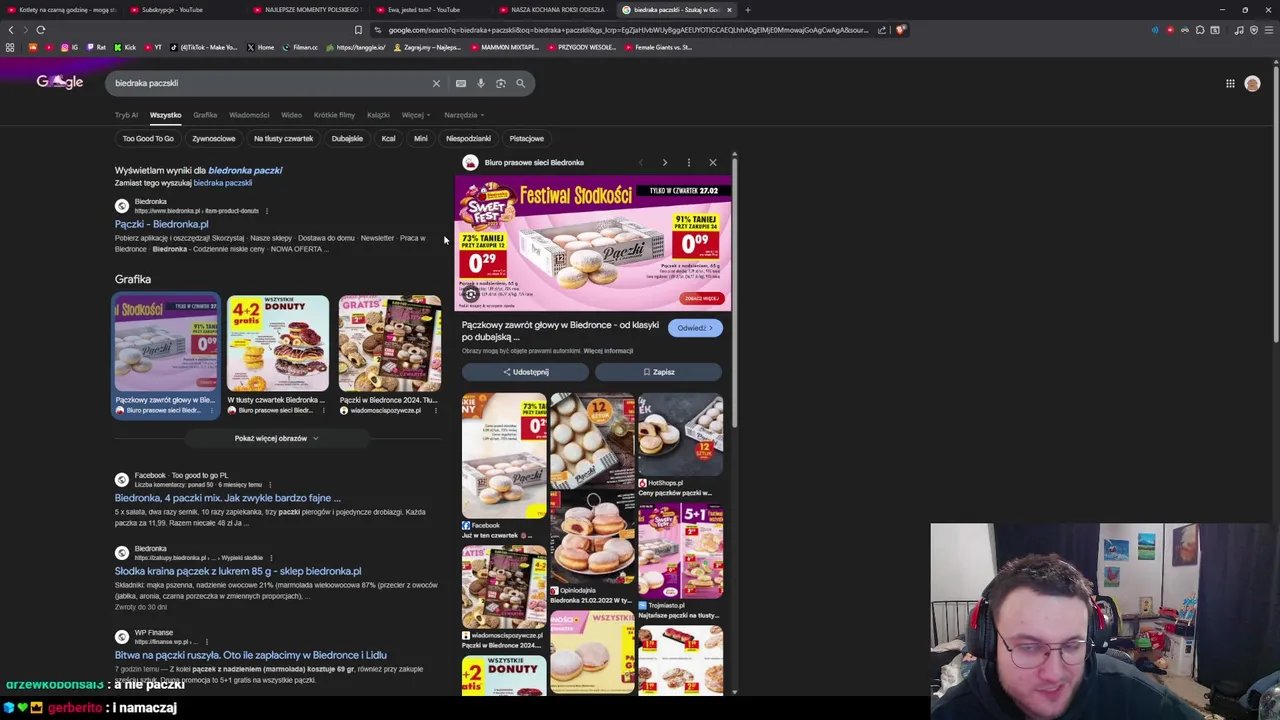1280x720 pixels.
Task: Apply the Żywnościowe filter chip
Action: tap(214, 139)
